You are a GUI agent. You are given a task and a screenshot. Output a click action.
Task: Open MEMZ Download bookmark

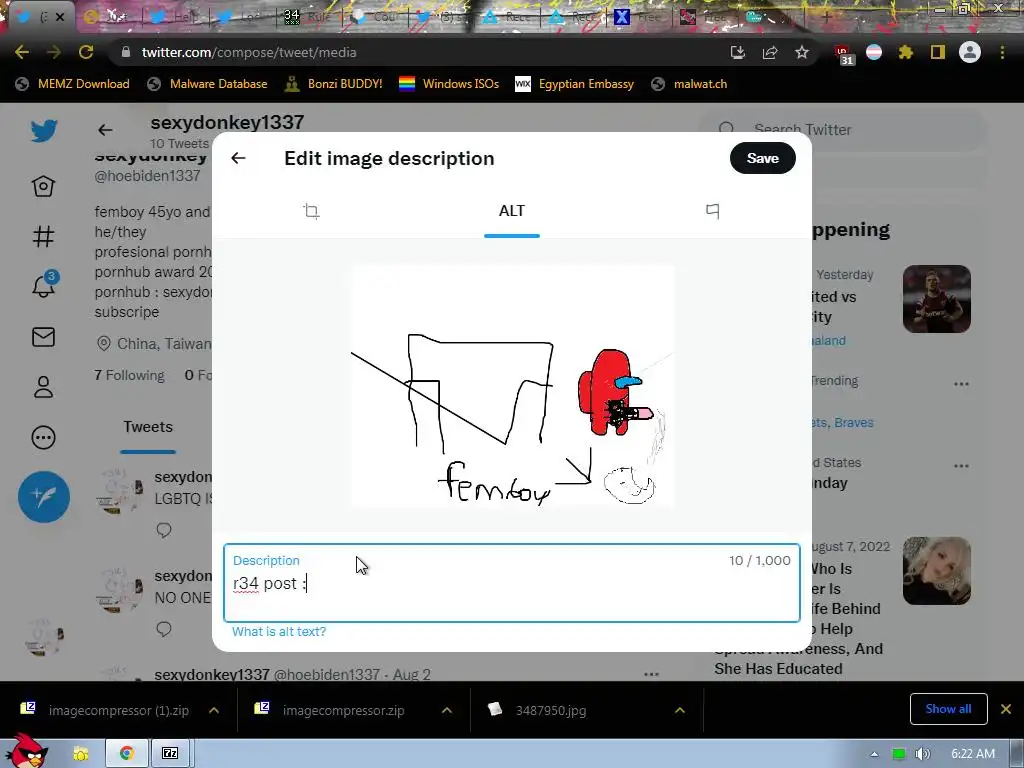coord(72,84)
